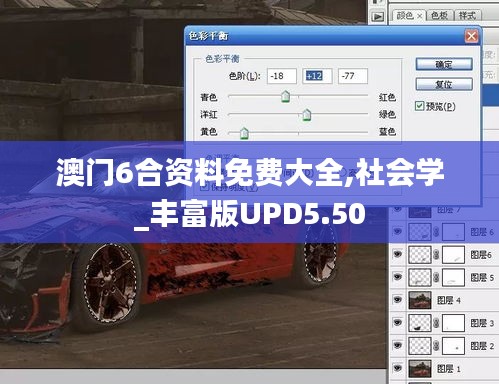The height and width of the screenshot is (384, 499).
Task: Click the 青色 label in color balance
Action: pyautogui.click(x=209, y=97)
